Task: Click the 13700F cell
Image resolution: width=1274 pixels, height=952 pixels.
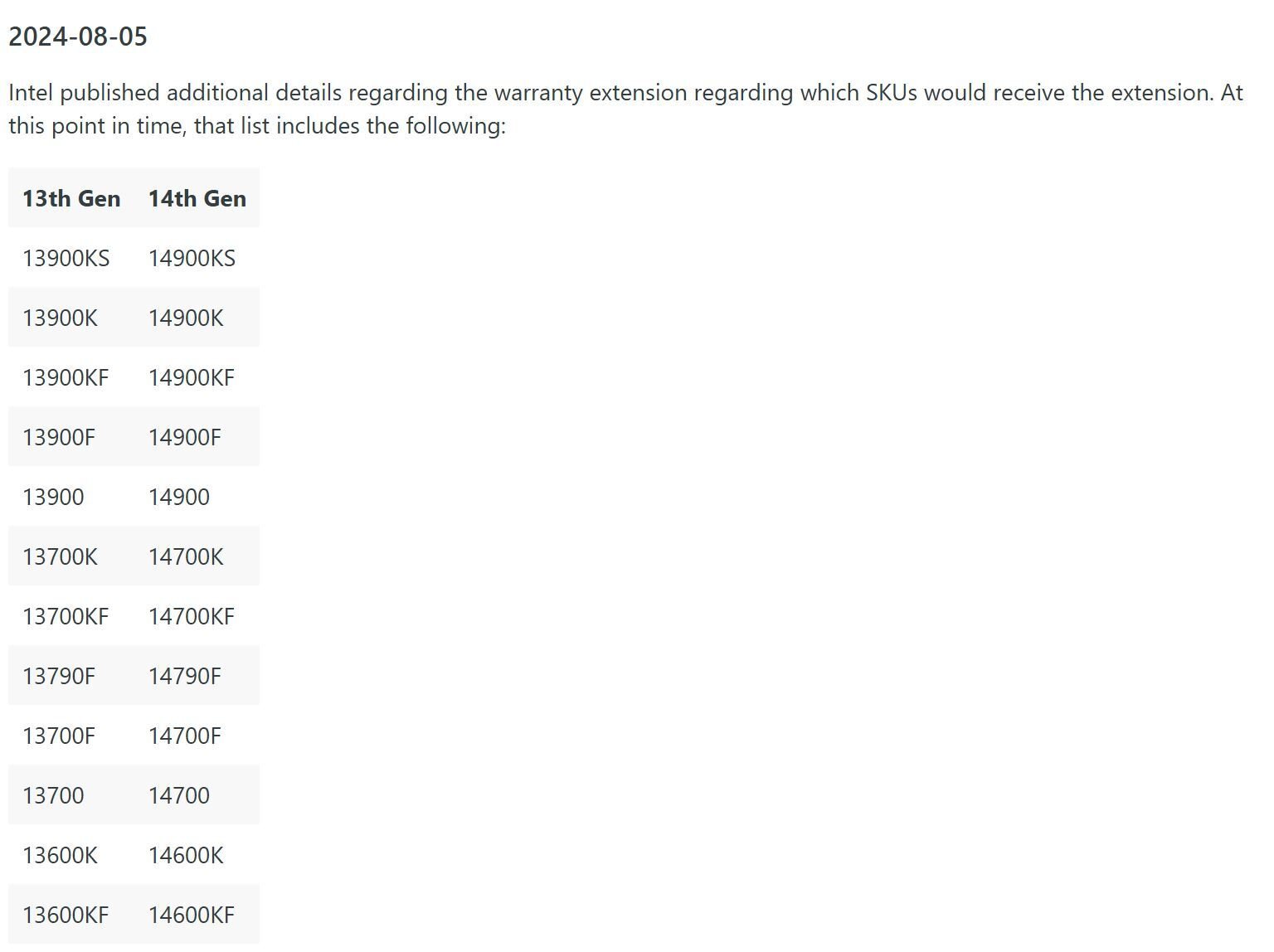Action: tap(59, 736)
